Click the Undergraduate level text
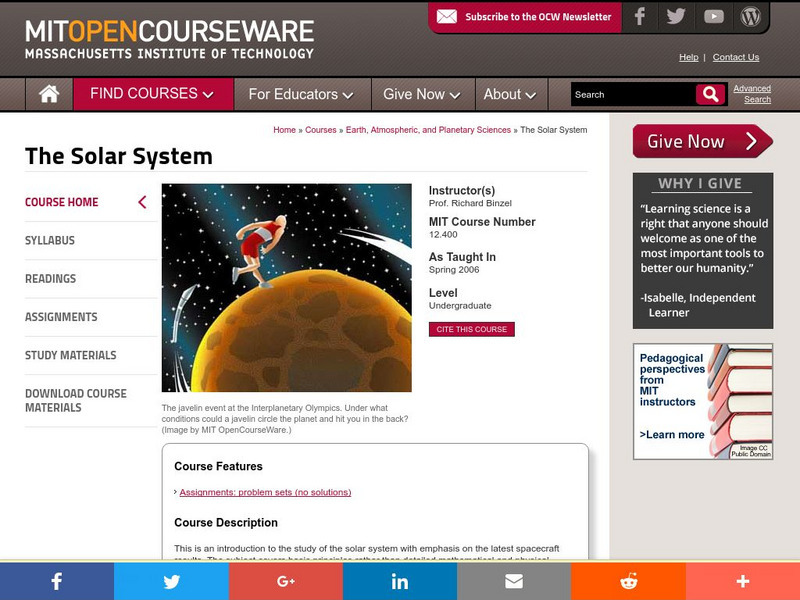 pos(460,306)
